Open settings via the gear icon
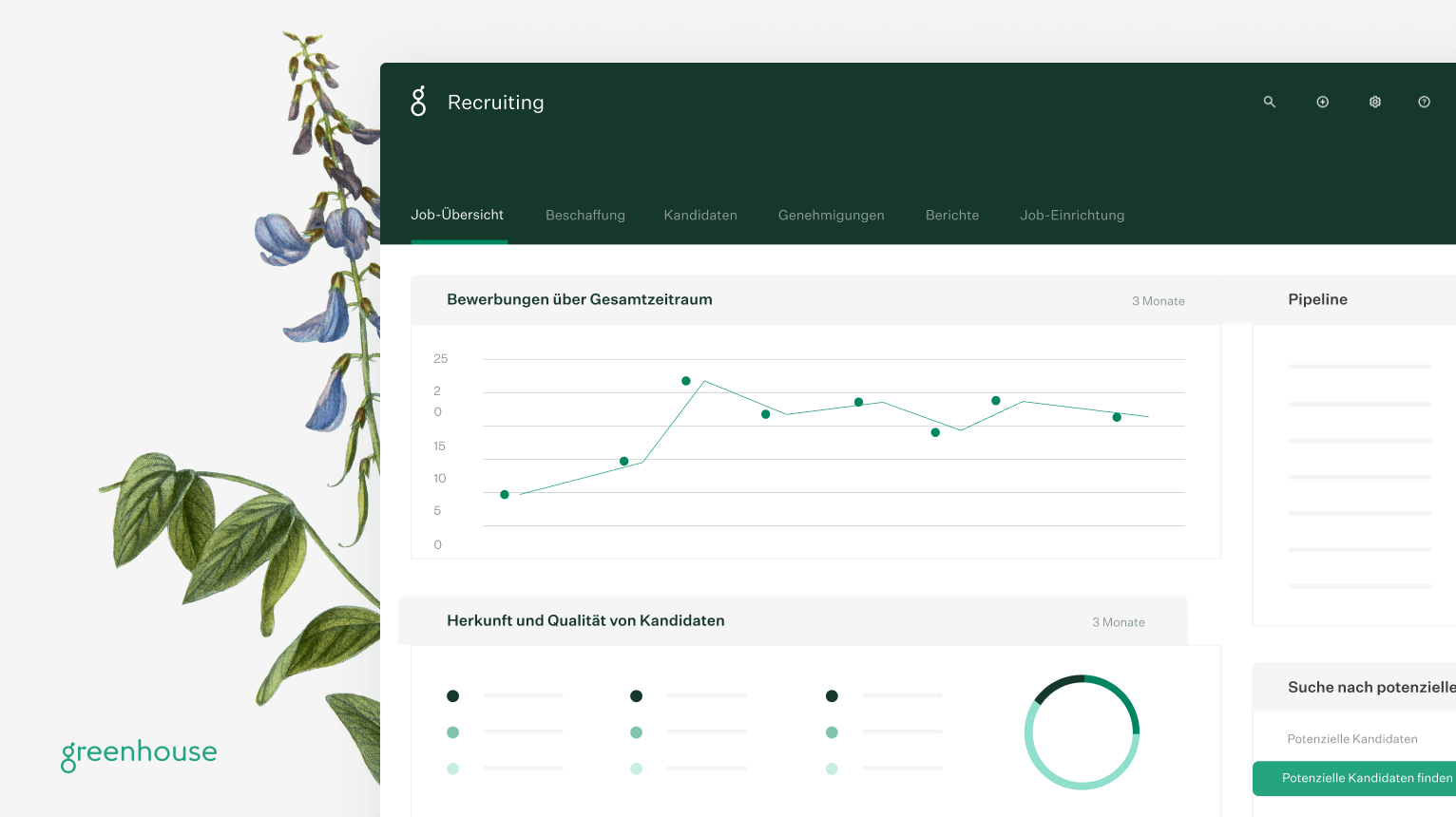1456x817 pixels. [x=1374, y=102]
